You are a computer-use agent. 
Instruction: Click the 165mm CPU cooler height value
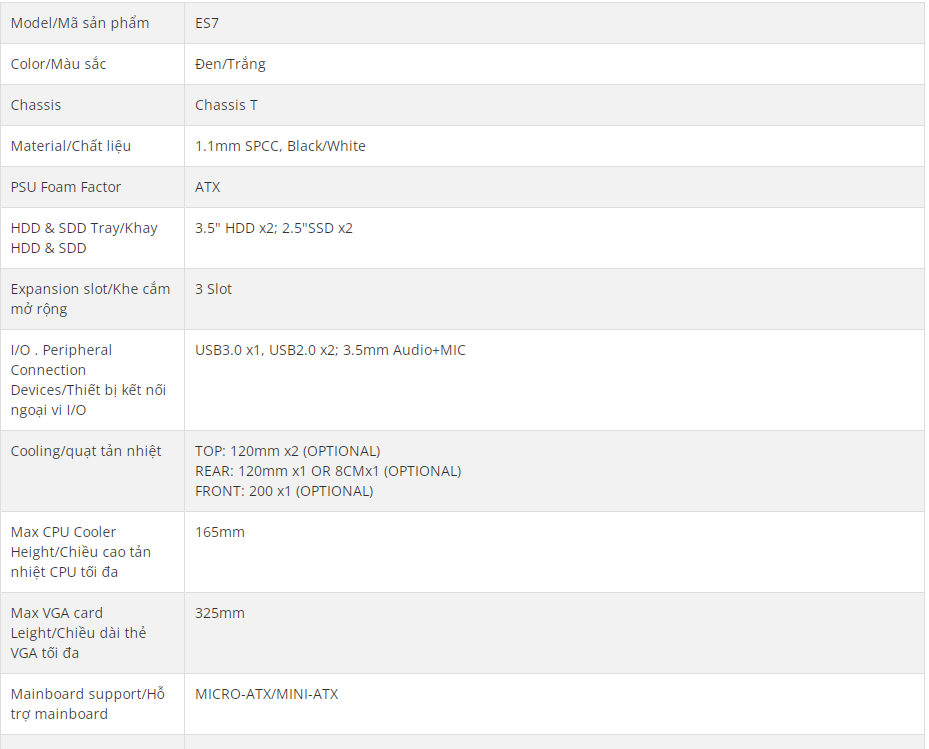220,532
